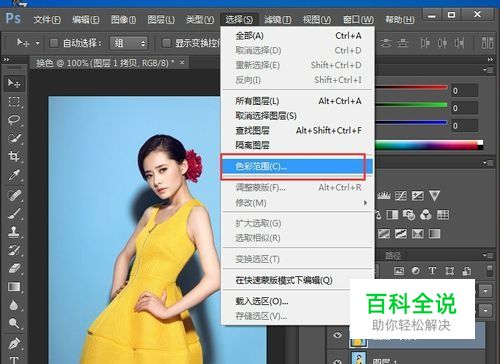Select the Pen tool
Image resolution: width=500 pixels, height=364 pixels.
coord(14,343)
